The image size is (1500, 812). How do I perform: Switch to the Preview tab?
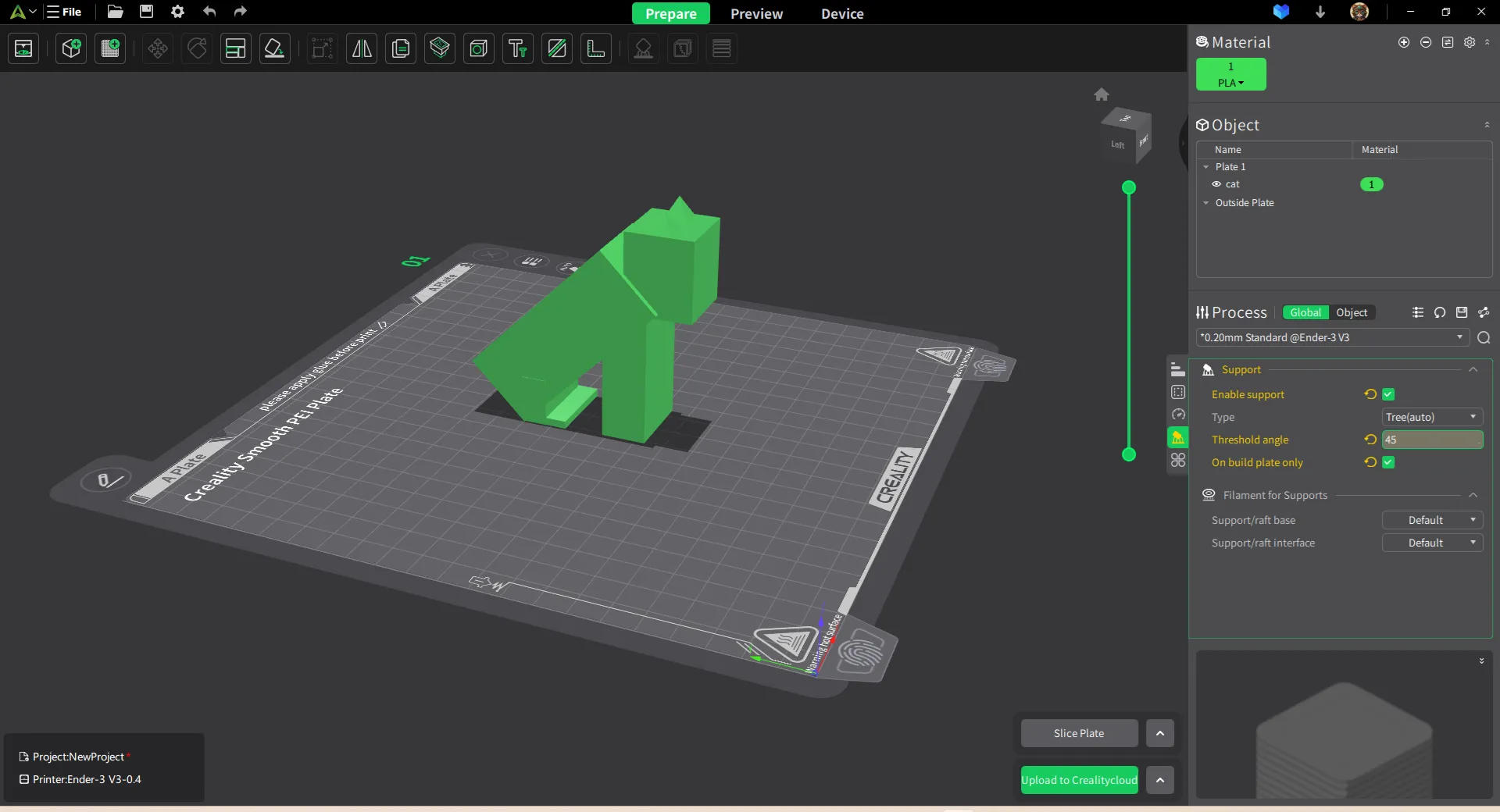click(756, 13)
